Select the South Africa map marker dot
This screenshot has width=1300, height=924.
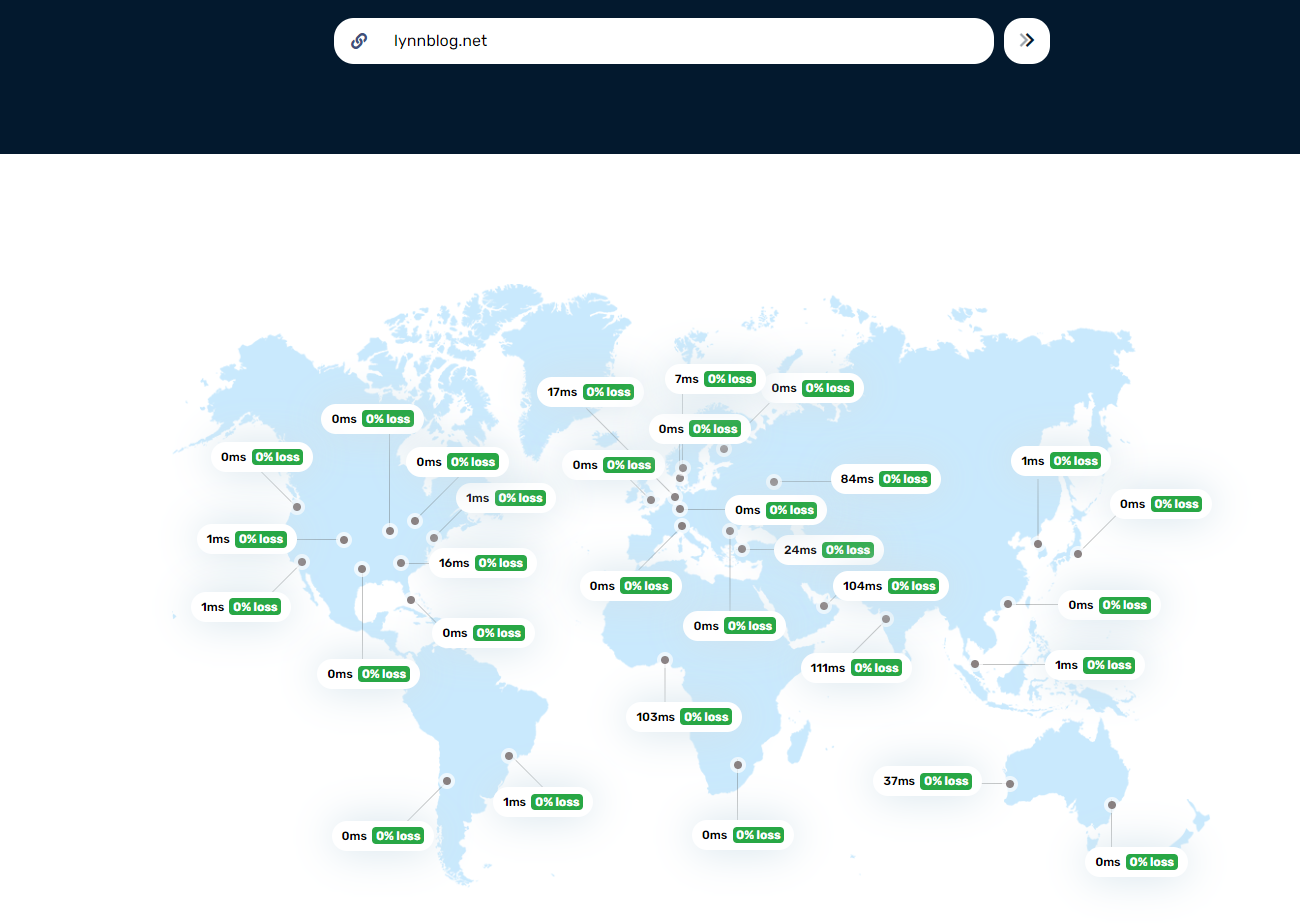click(738, 765)
